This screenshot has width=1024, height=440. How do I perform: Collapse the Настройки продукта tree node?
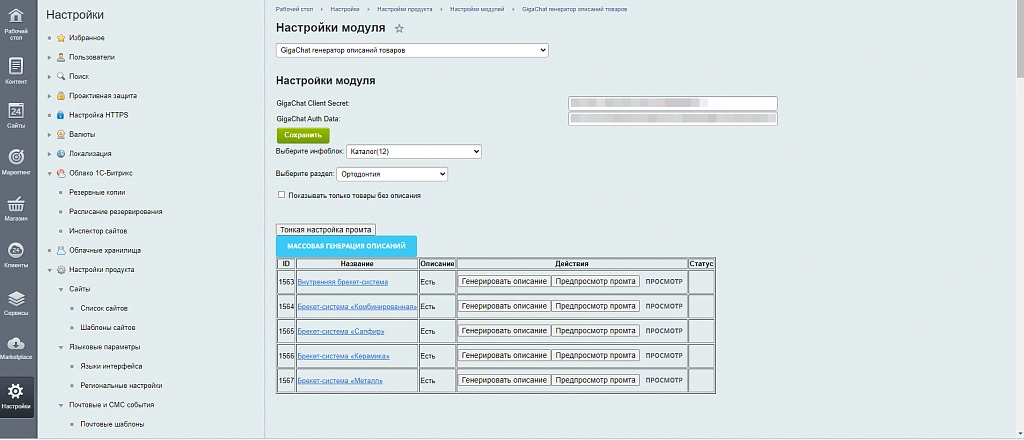click(x=50, y=270)
